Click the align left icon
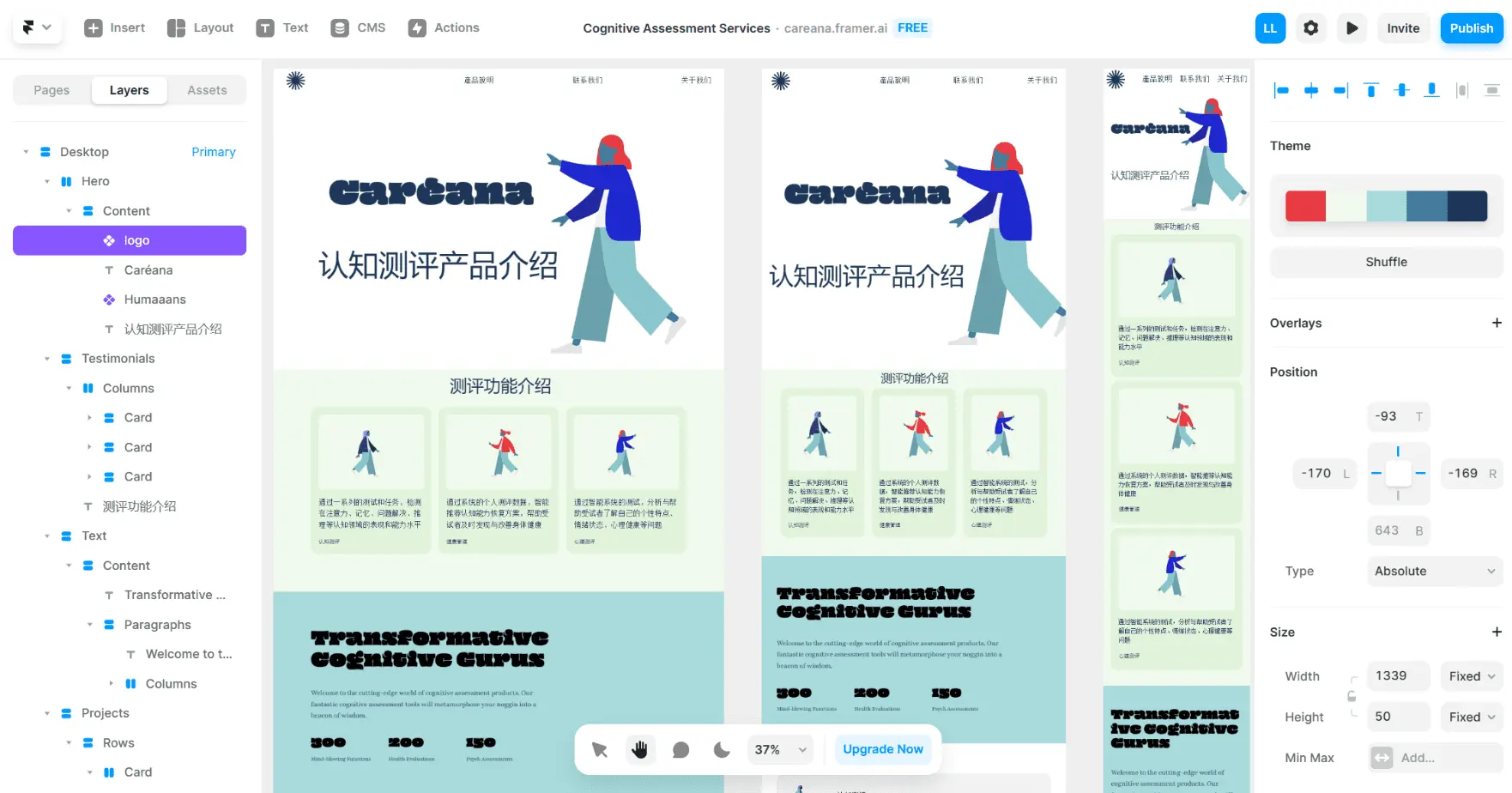The height and width of the screenshot is (793, 1512). 1281,90
